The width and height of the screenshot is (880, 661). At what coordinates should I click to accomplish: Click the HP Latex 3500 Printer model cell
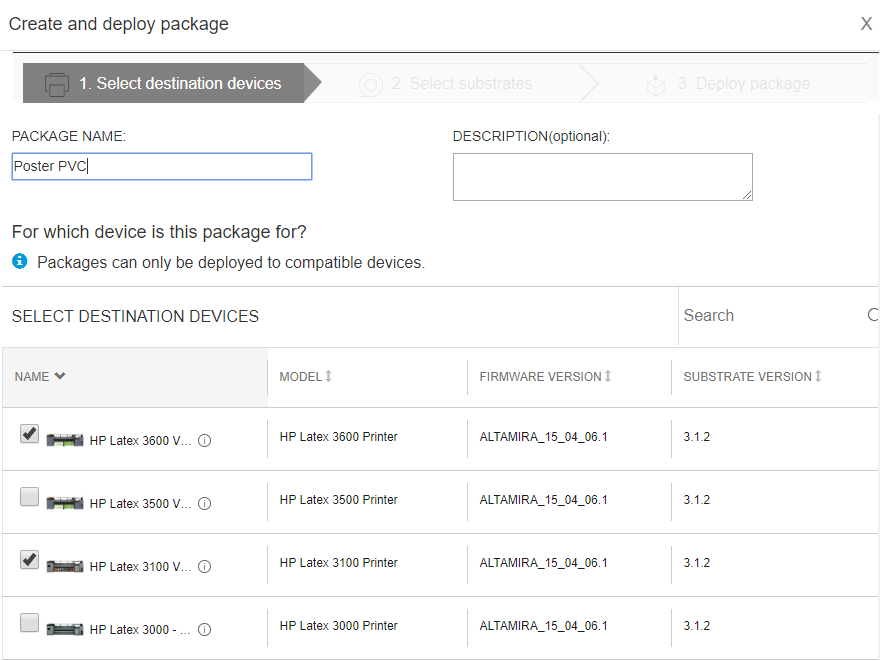pos(338,499)
